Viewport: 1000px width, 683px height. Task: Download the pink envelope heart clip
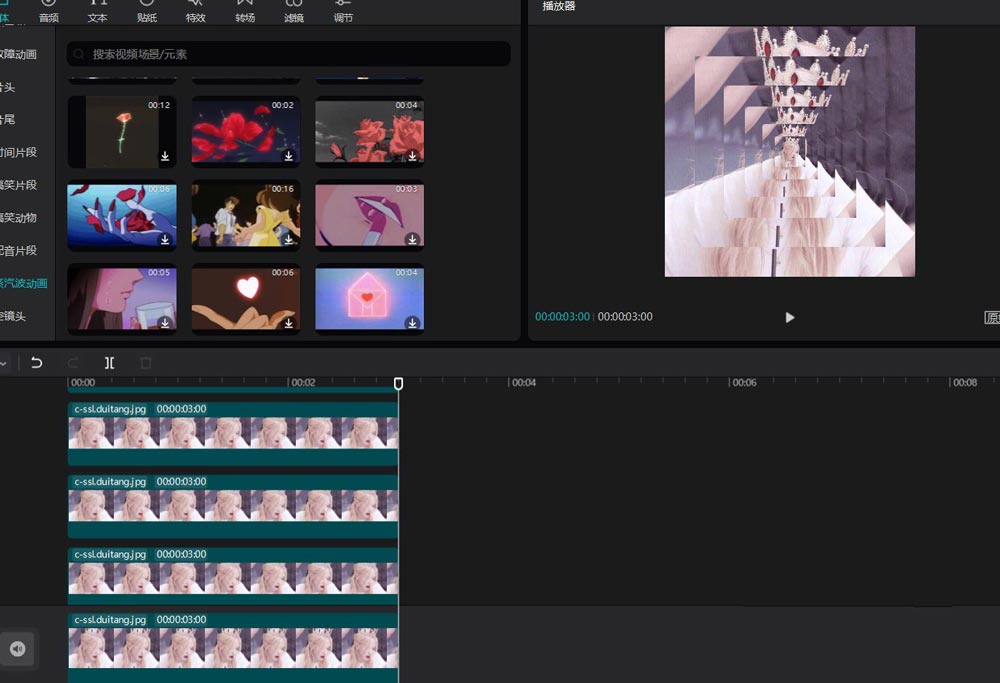(412, 323)
